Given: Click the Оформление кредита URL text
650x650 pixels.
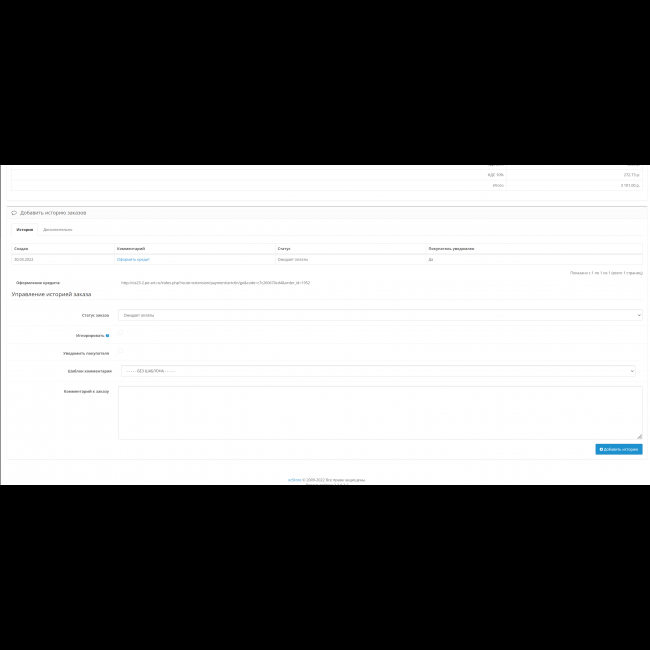Looking at the screenshot, I should [x=215, y=282].
